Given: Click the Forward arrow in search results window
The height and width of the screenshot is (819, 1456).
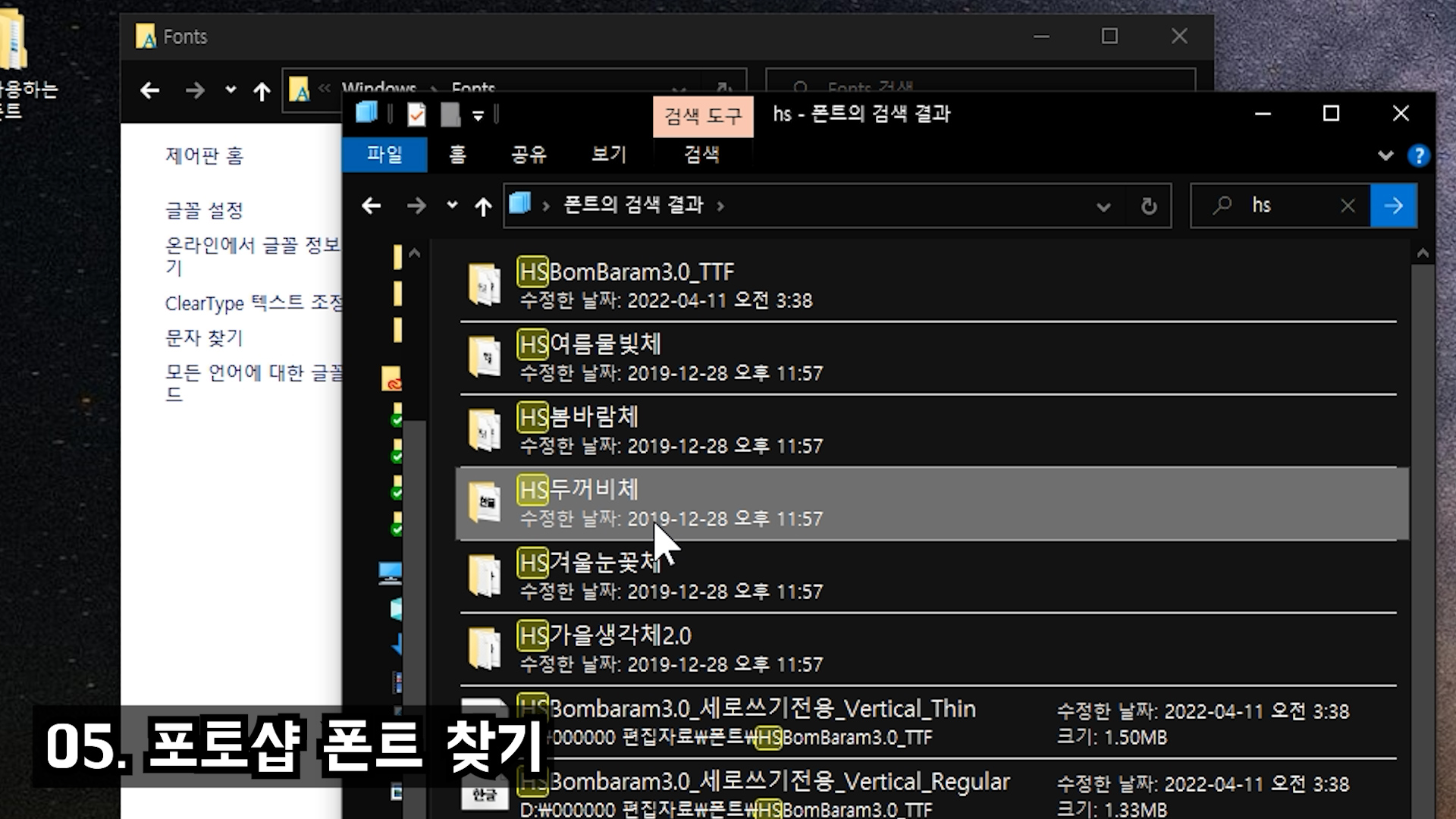Looking at the screenshot, I should tap(416, 206).
